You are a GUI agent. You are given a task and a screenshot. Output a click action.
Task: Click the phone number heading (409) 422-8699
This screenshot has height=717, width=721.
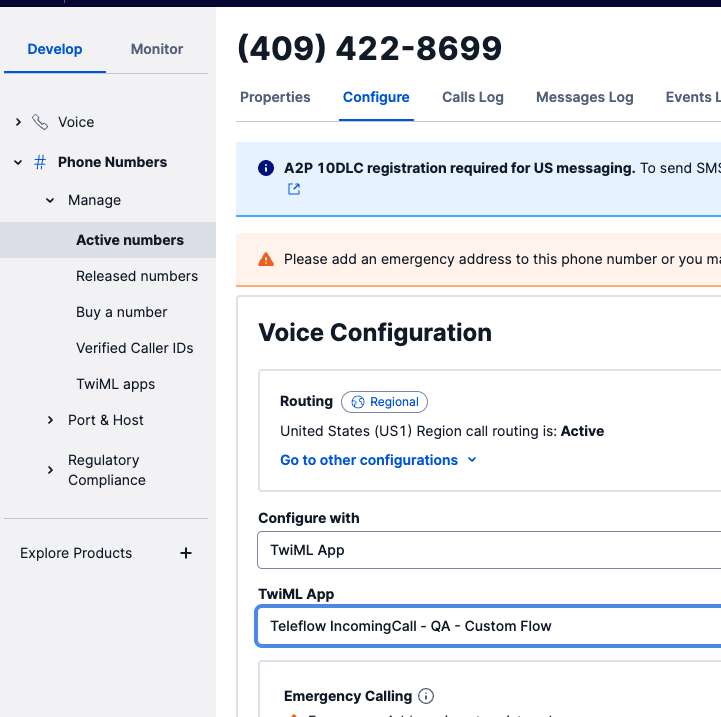pyautogui.click(x=370, y=49)
